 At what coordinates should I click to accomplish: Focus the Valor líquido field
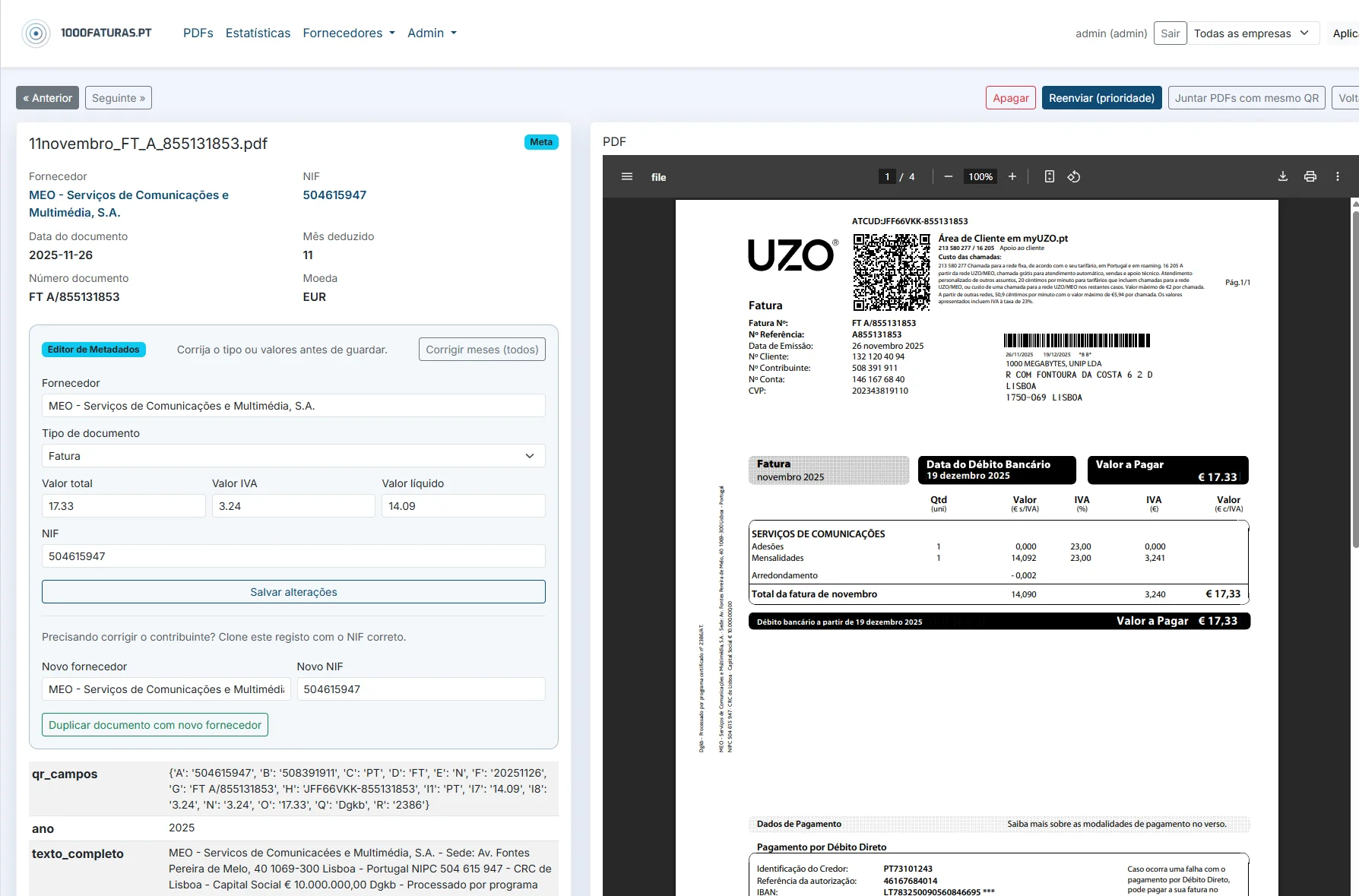[x=464, y=506]
